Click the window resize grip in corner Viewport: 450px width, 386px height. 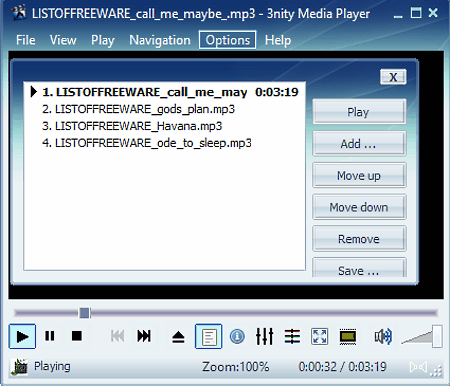click(436, 371)
